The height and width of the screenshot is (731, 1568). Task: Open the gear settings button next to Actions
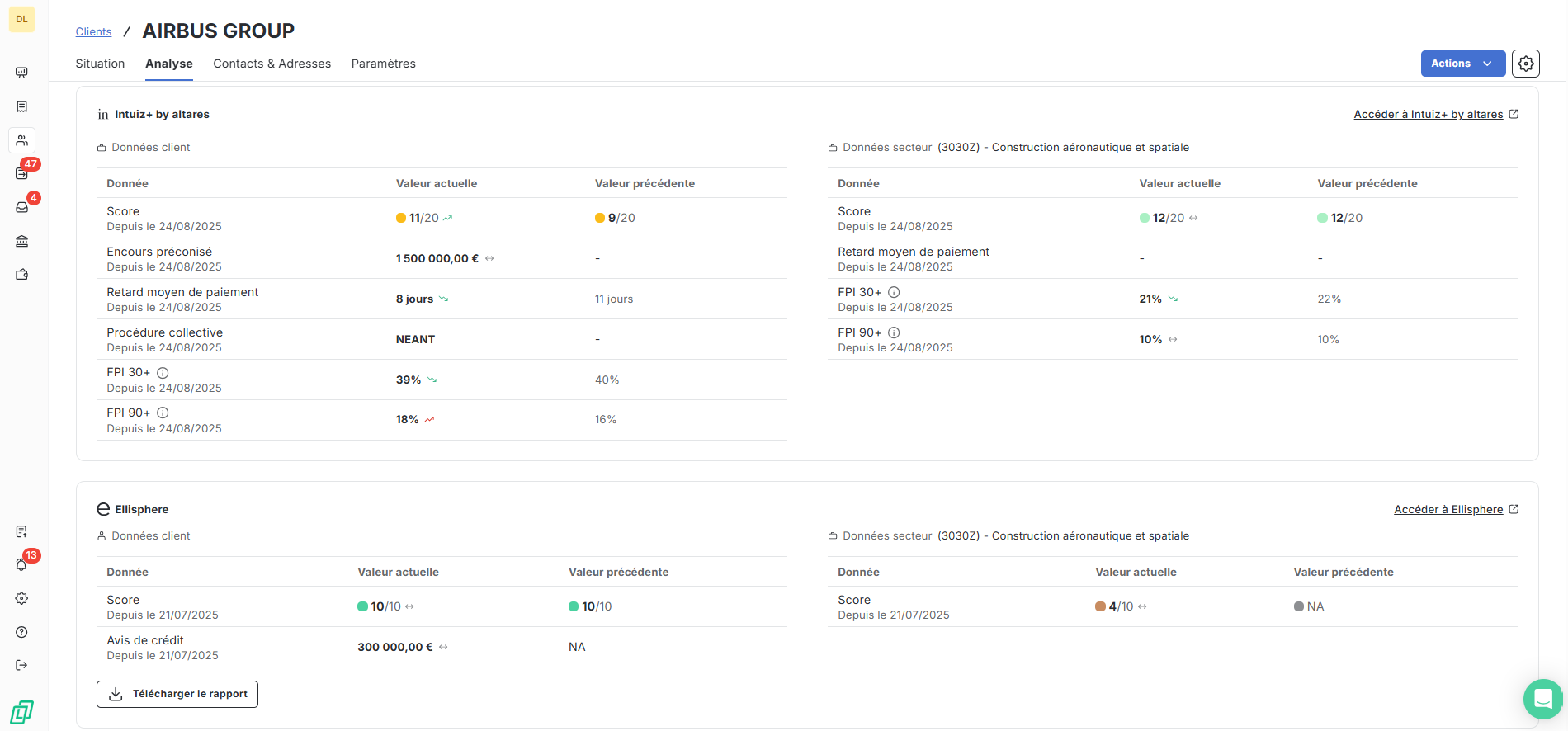(1526, 64)
